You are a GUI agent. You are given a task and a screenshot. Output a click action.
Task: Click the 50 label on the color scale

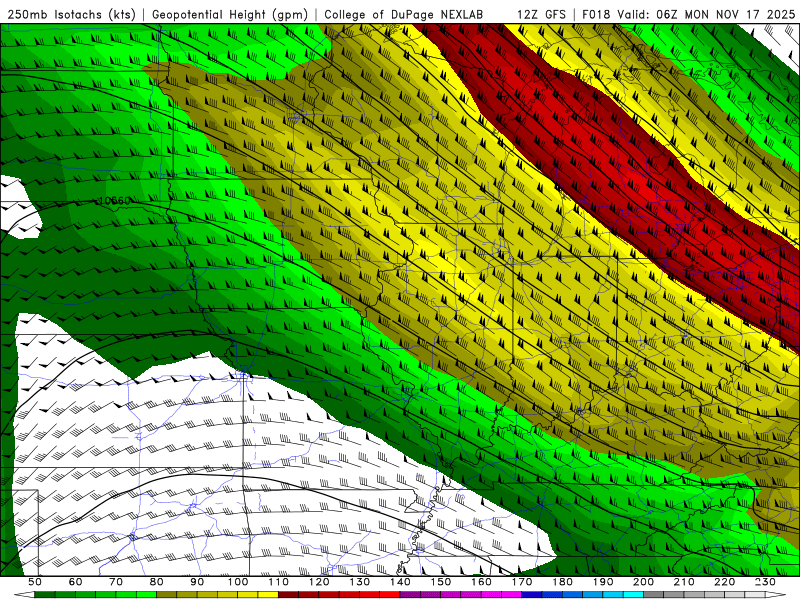pyautogui.click(x=35, y=582)
